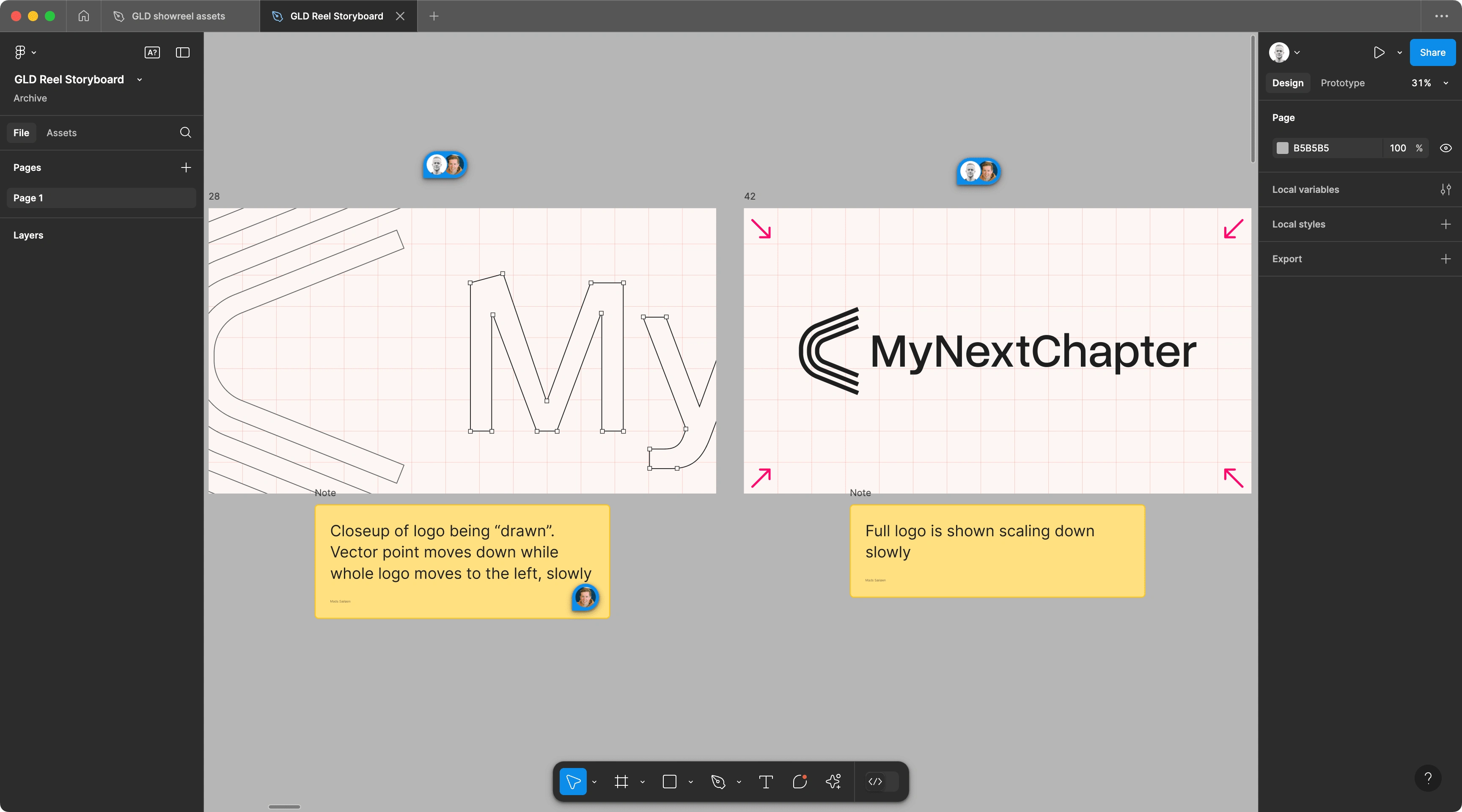
Task: Enable present mode with play button
Action: pyautogui.click(x=1378, y=52)
